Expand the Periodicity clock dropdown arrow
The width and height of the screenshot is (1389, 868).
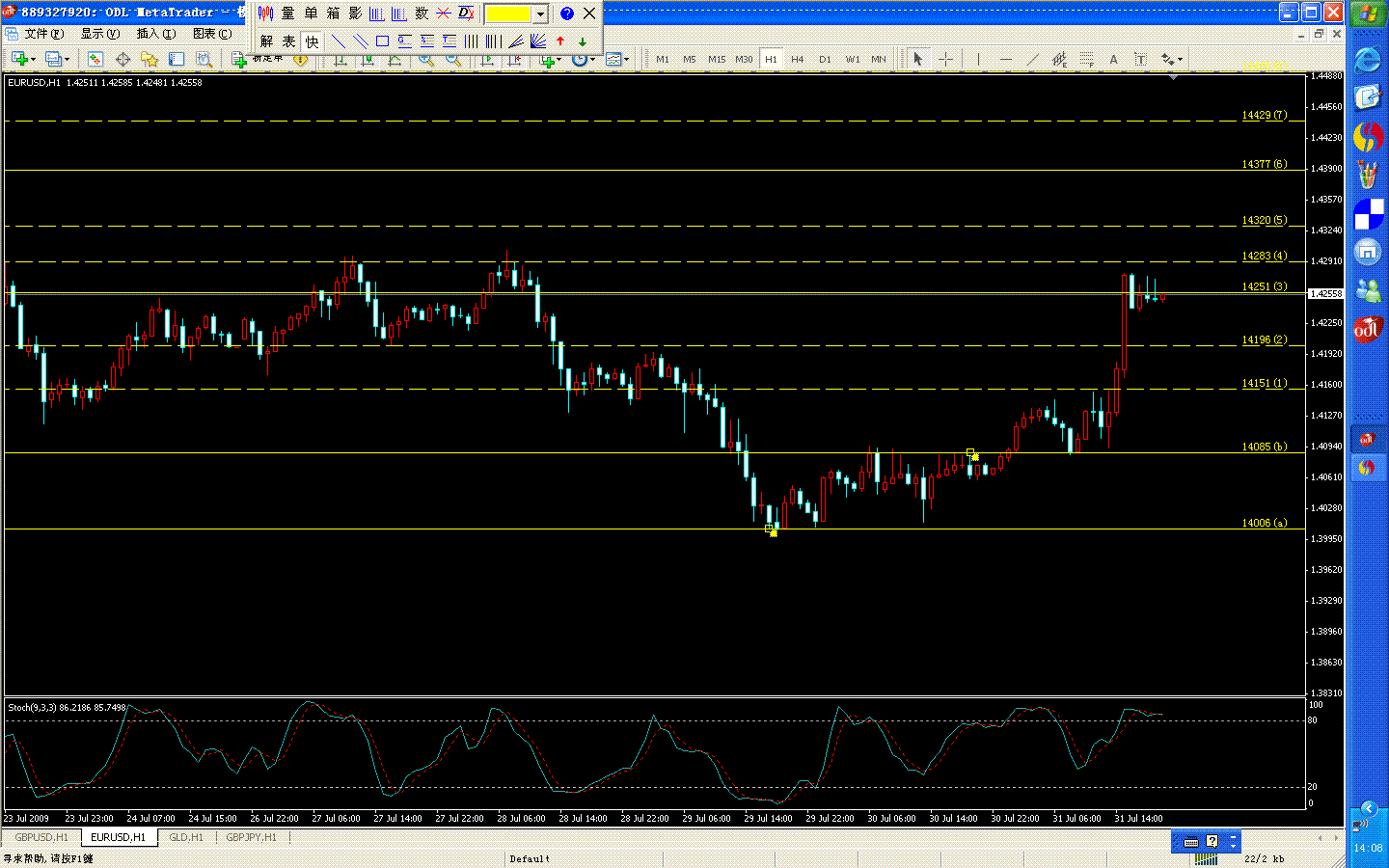[592, 59]
